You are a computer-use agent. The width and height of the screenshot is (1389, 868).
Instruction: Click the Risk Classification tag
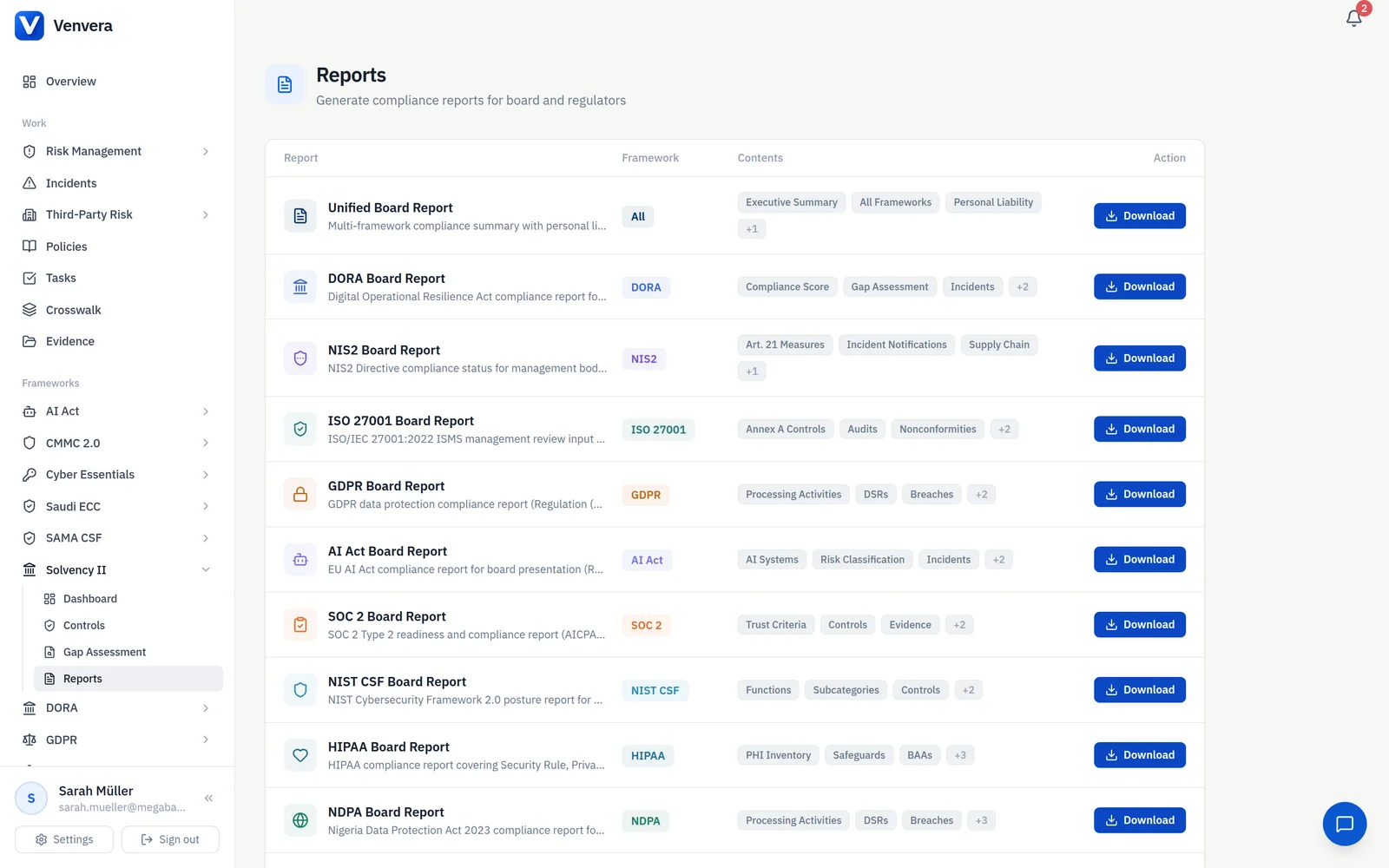862,560
